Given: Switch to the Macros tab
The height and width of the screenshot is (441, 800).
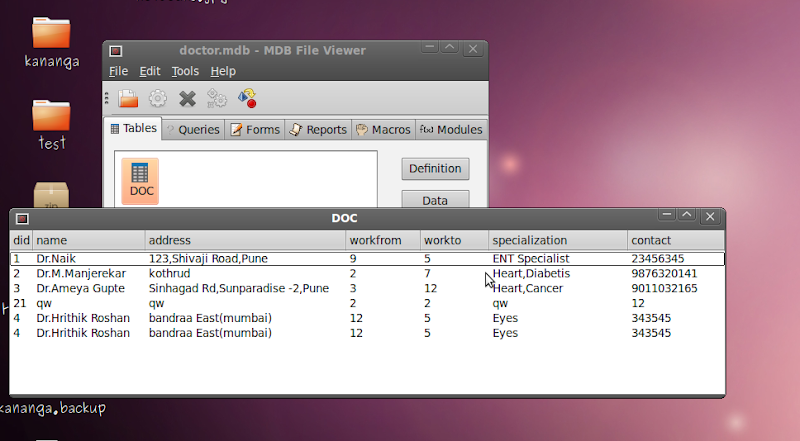Looking at the screenshot, I should (383, 130).
